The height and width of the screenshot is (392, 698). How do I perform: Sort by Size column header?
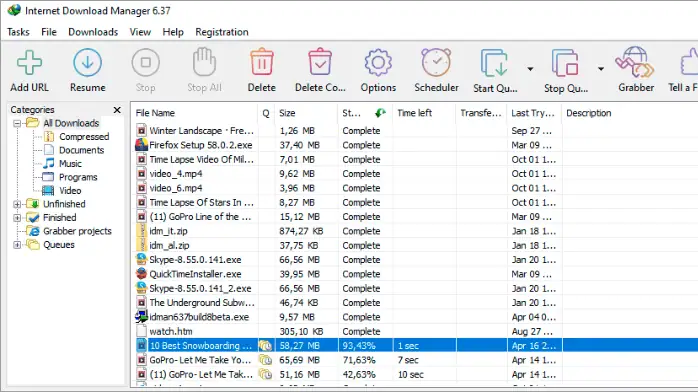tap(306, 113)
